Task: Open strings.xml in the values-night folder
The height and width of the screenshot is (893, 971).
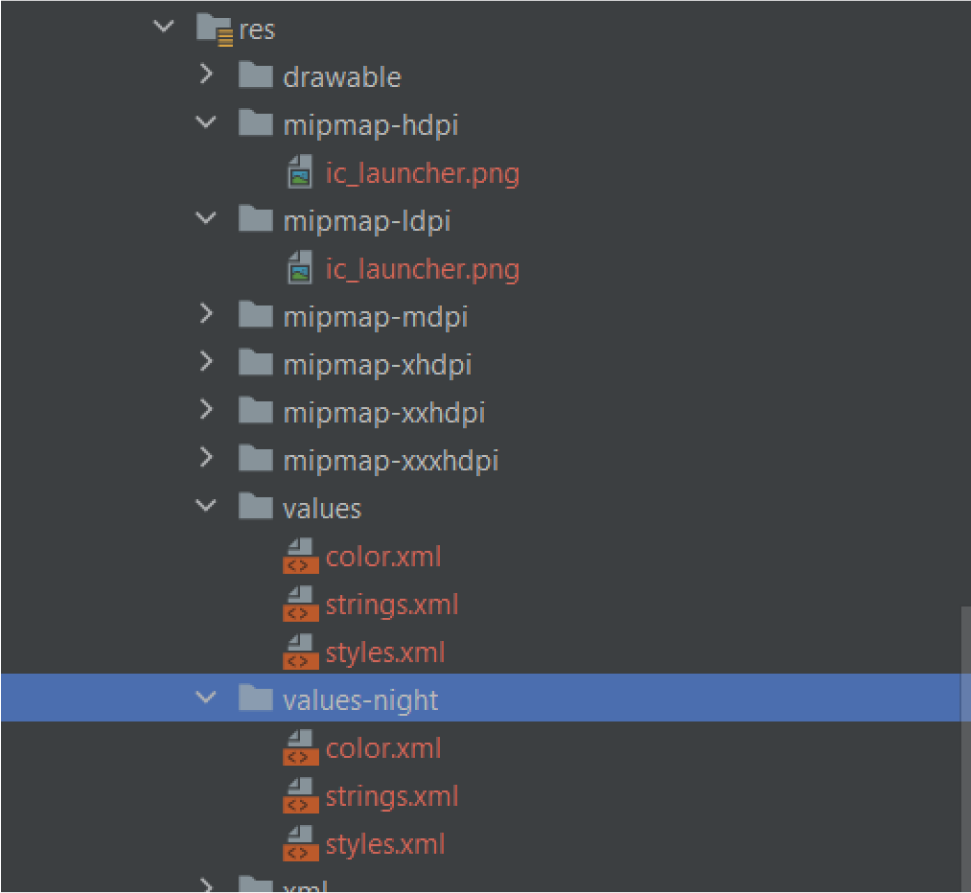Action: click(392, 796)
